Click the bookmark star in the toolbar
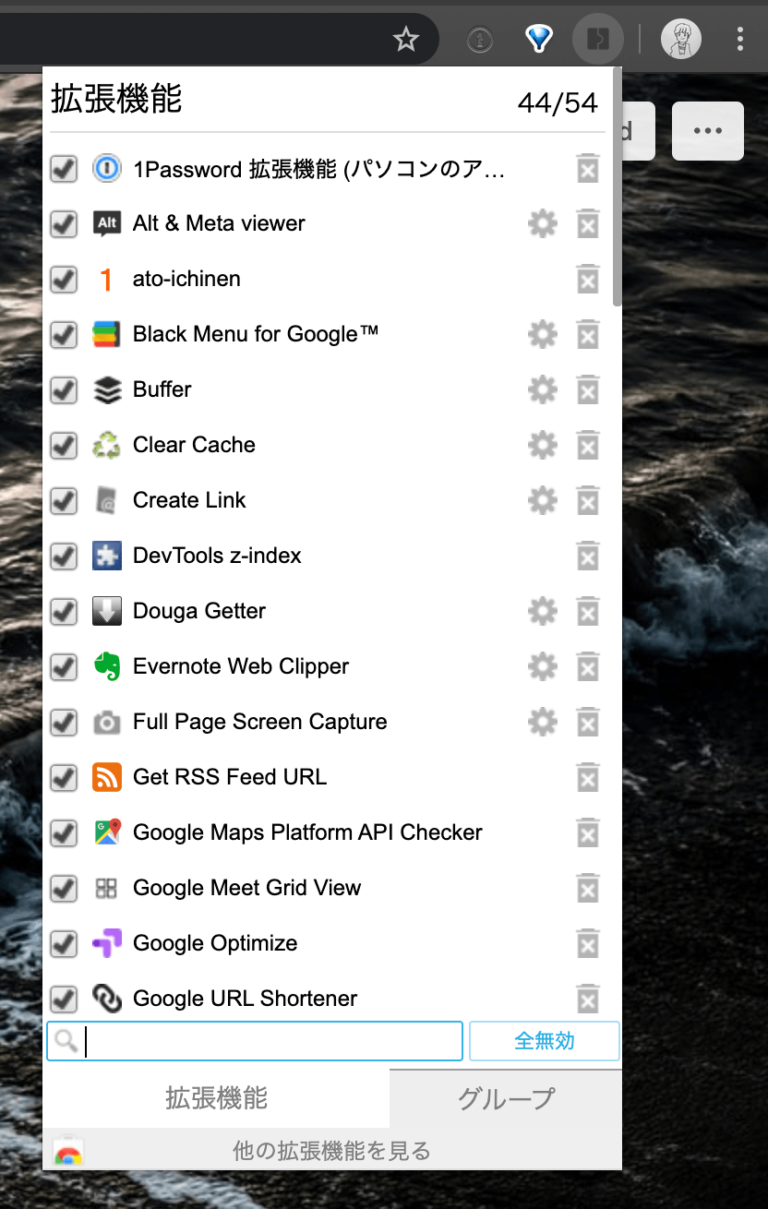This screenshot has height=1209, width=768. (406, 39)
